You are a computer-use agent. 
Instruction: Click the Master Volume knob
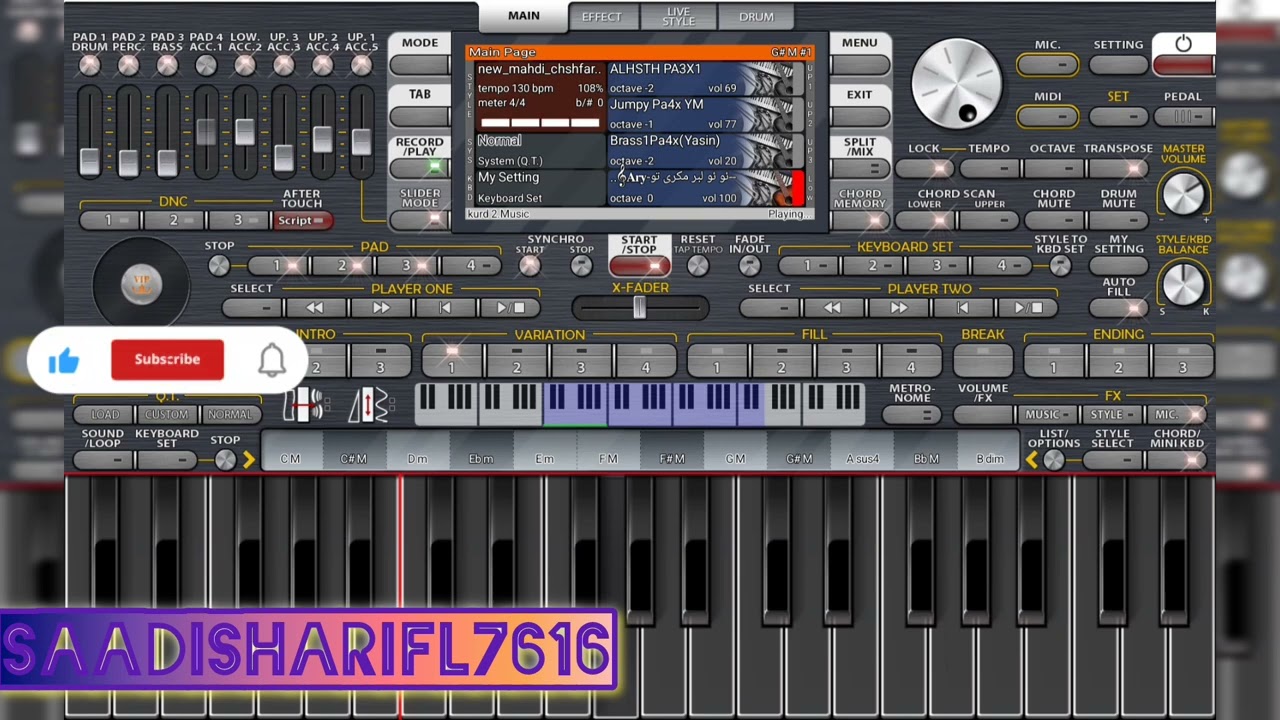pos(1183,194)
